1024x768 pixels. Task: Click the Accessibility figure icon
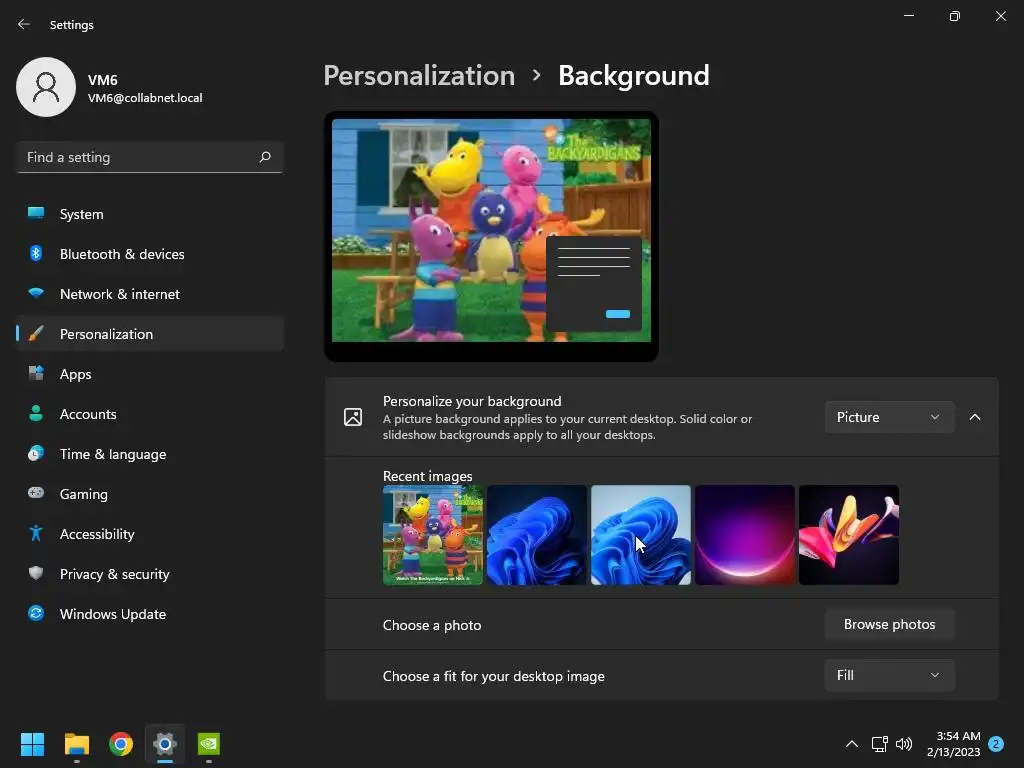(36, 534)
